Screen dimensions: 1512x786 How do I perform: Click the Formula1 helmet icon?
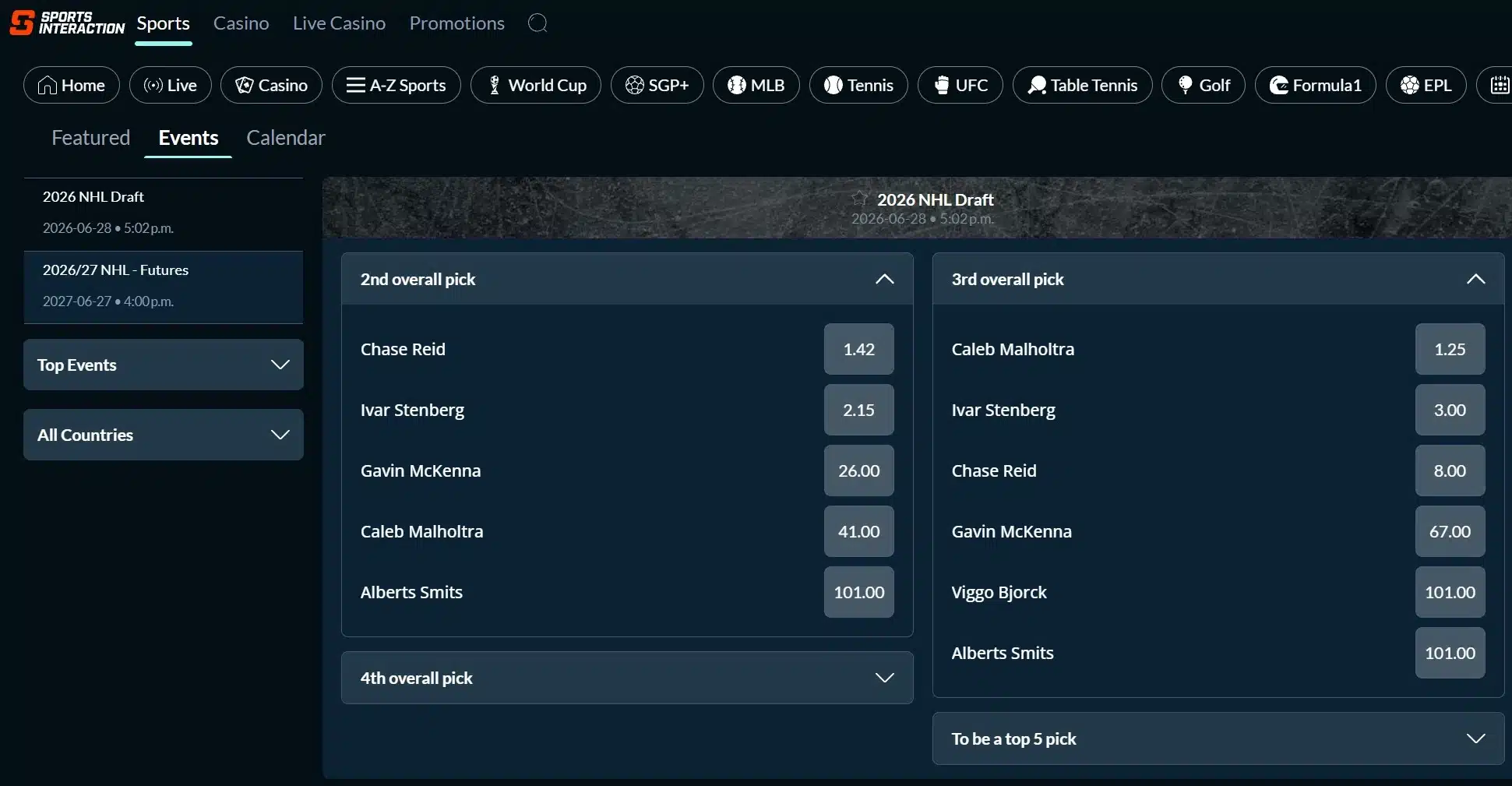(x=1279, y=85)
